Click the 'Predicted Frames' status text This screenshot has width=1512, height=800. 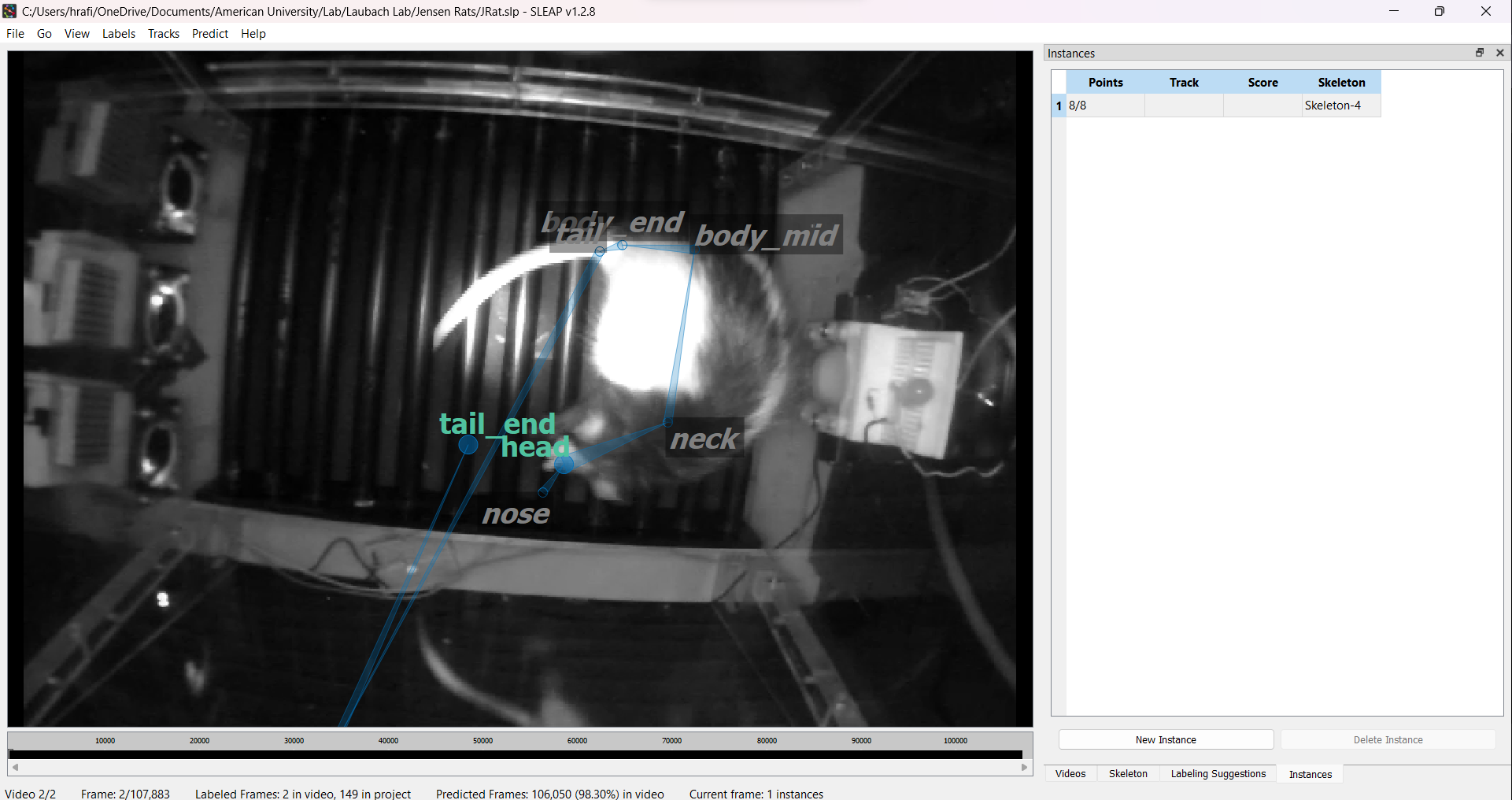(550, 793)
